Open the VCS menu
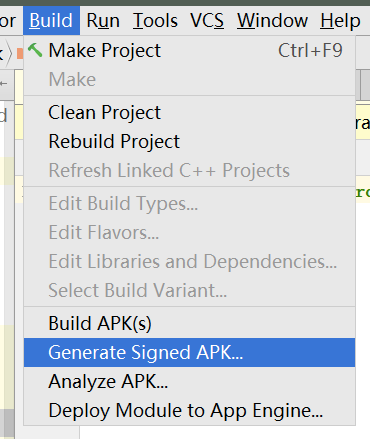370x439 pixels. [x=207, y=21]
